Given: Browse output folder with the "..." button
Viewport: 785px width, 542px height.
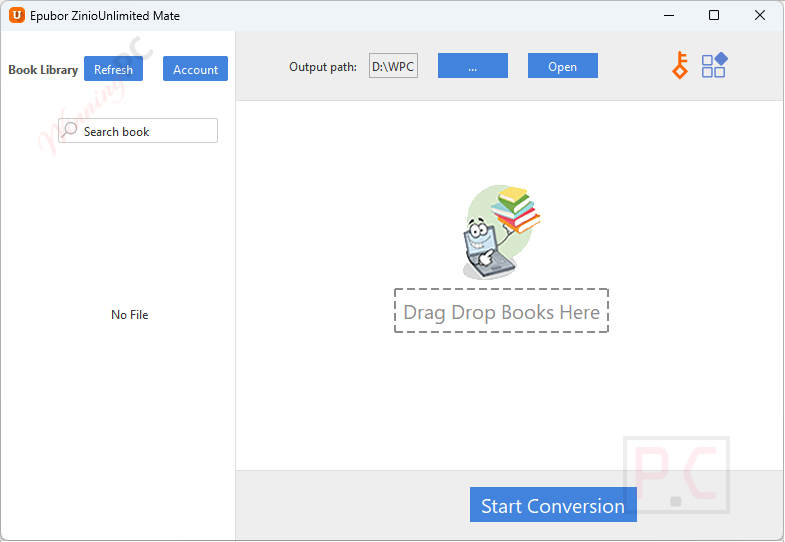Looking at the screenshot, I should [473, 66].
